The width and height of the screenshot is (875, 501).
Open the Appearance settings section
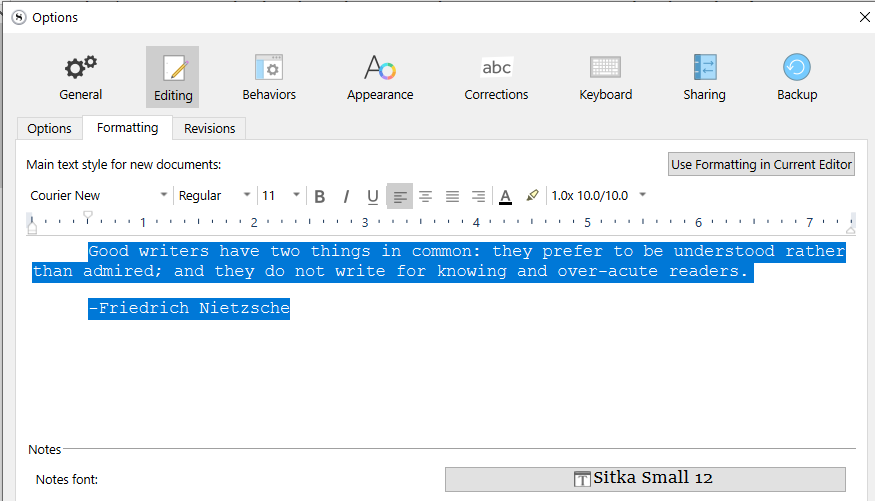point(380,78)
